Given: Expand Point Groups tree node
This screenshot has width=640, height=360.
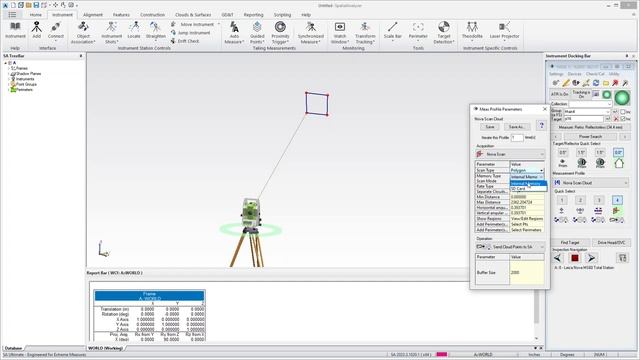Looking at the screenshot, I should (x=9, y=84).
